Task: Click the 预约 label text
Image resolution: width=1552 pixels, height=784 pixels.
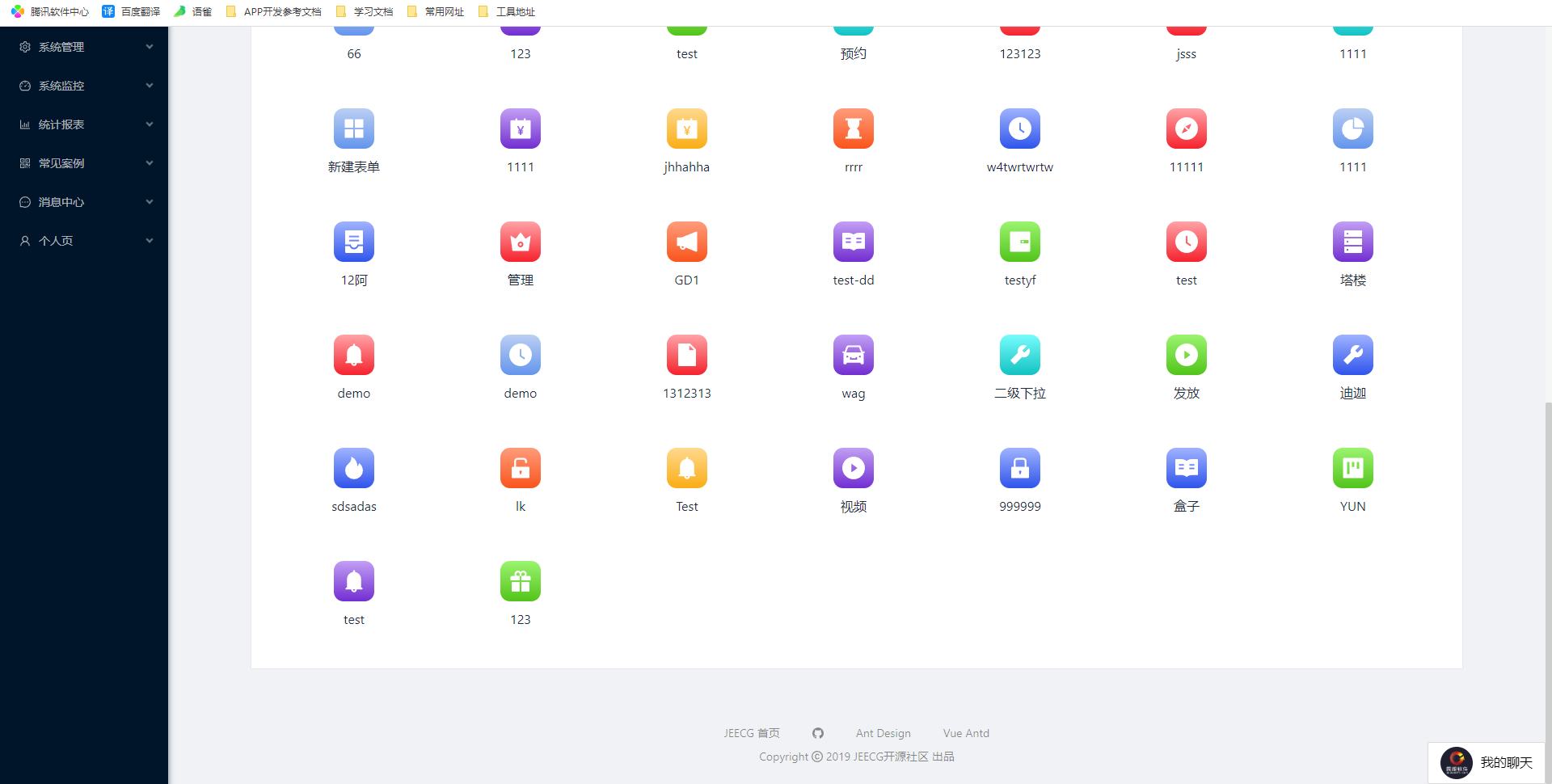Action: [854, 53]
